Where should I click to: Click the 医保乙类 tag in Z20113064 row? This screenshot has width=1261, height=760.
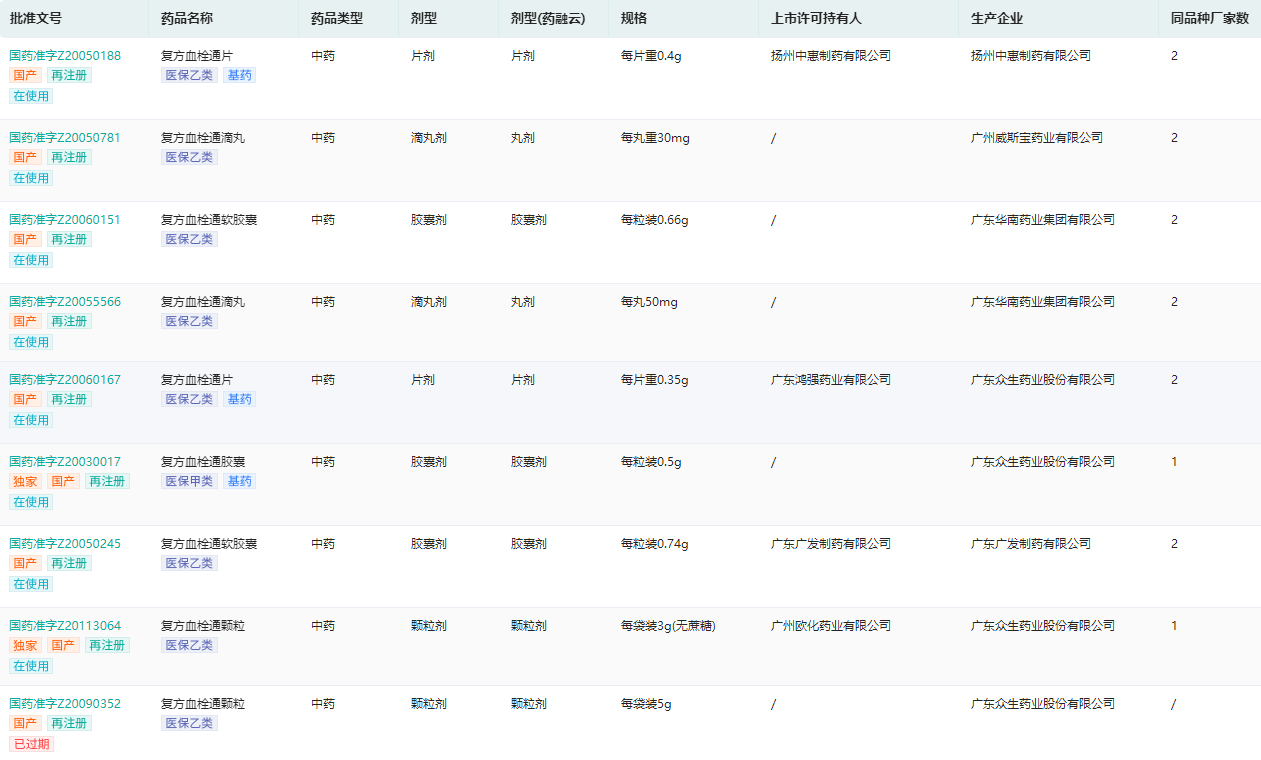189,645
